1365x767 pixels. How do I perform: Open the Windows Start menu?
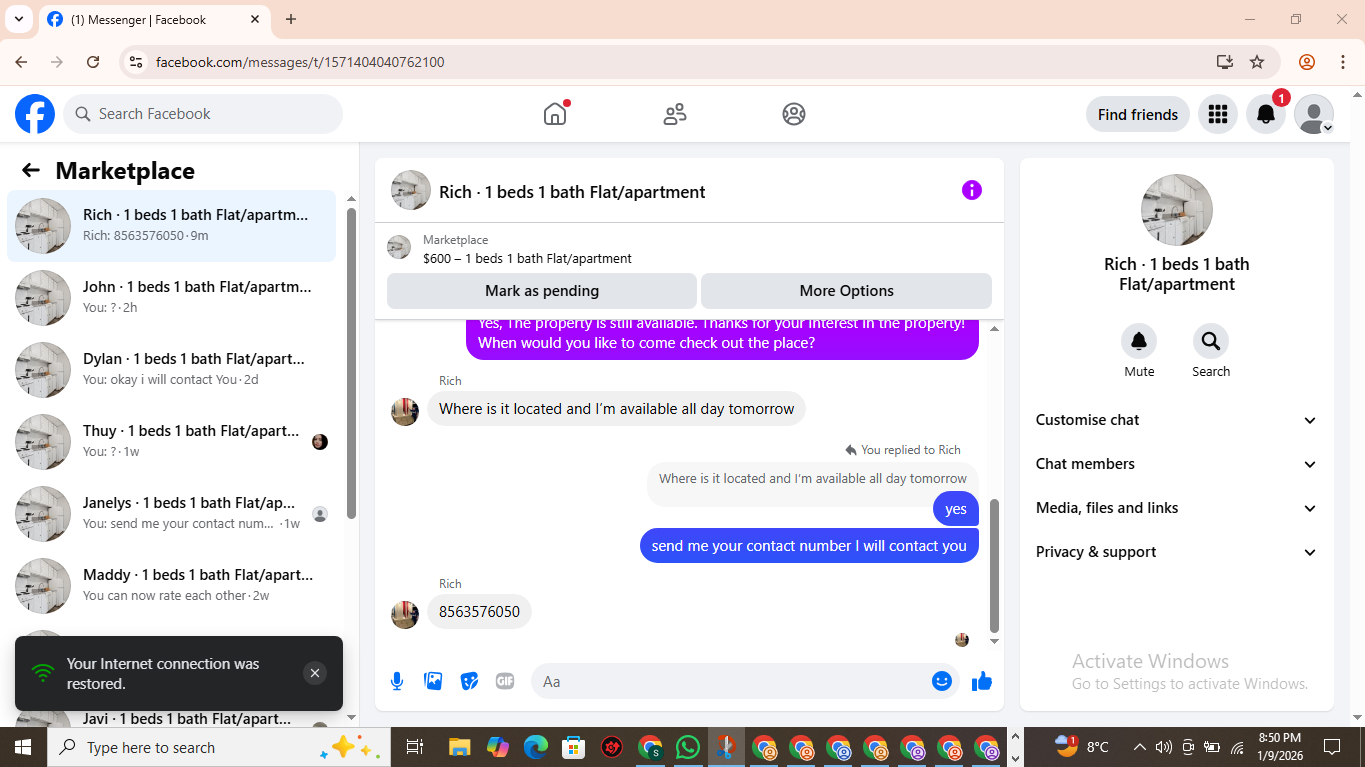click(23, 747)
